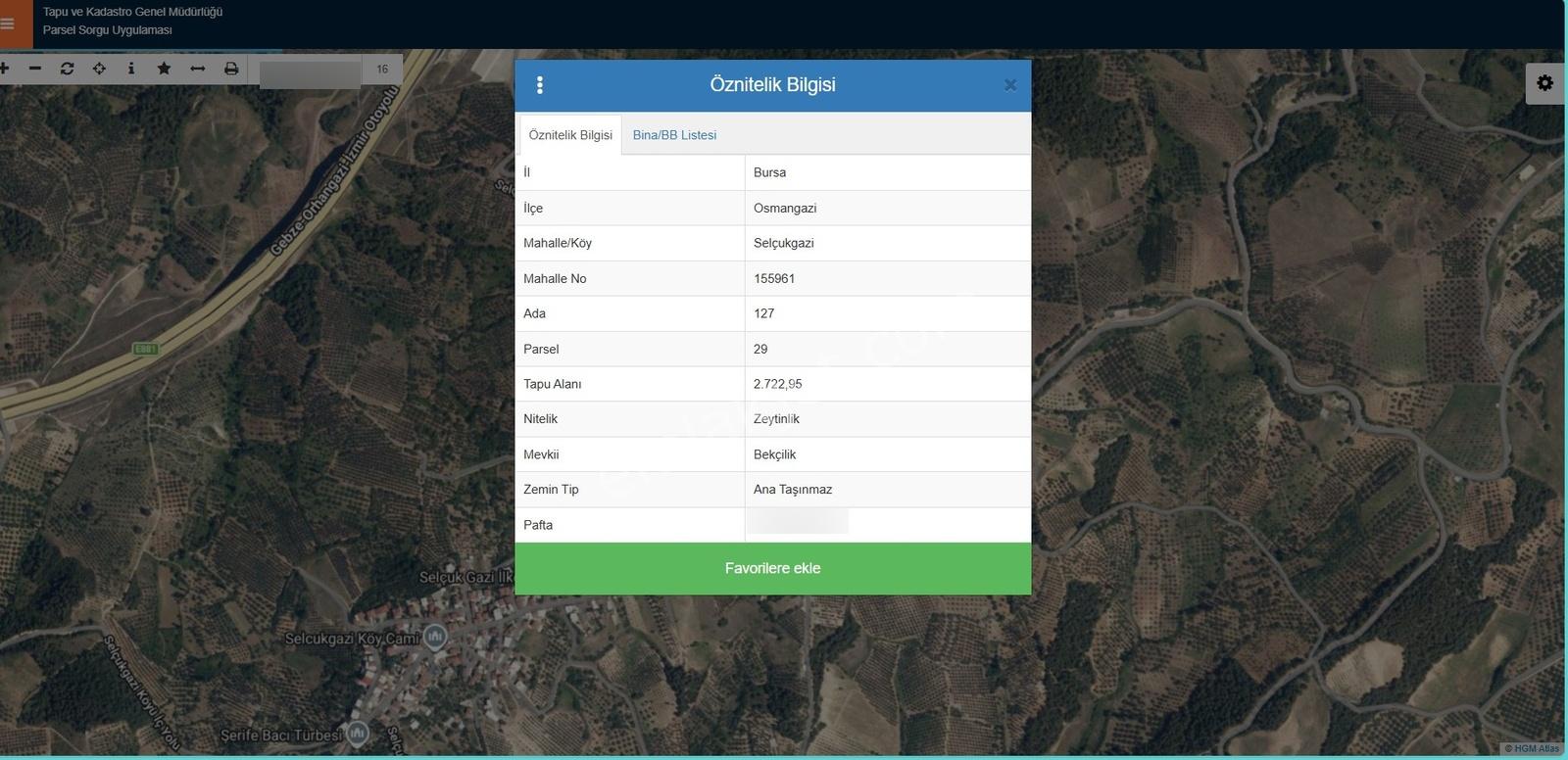Close the Öznitelik Bilgisi dialog
This screenshot has height=760, width=1568.
pyautogui.click(x=1010, y=85)
